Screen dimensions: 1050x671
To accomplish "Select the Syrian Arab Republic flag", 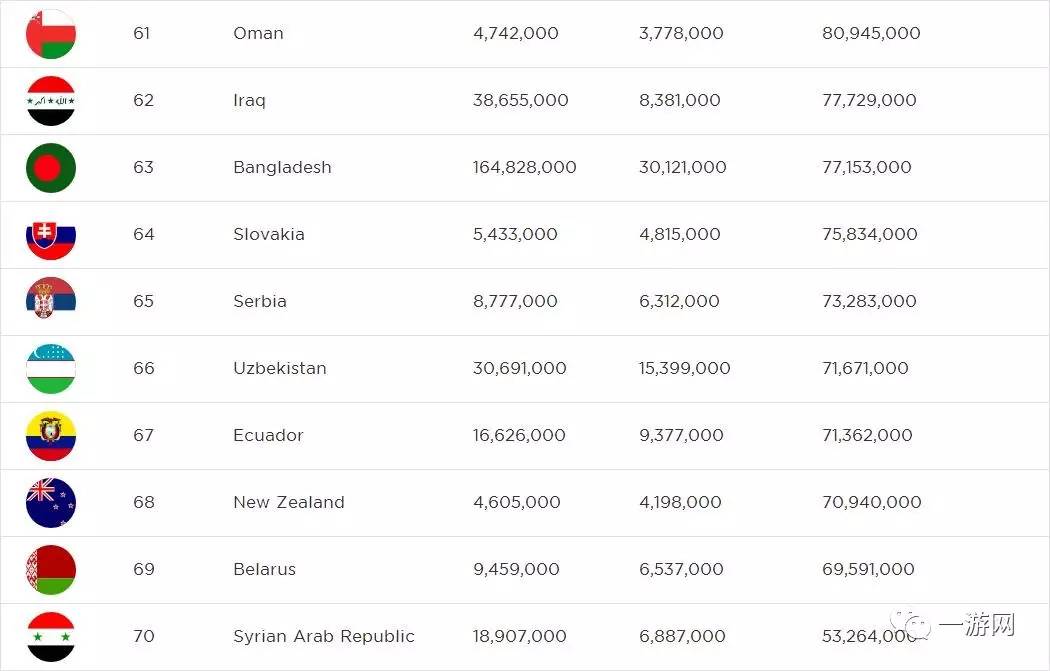I will click(51, 637).
